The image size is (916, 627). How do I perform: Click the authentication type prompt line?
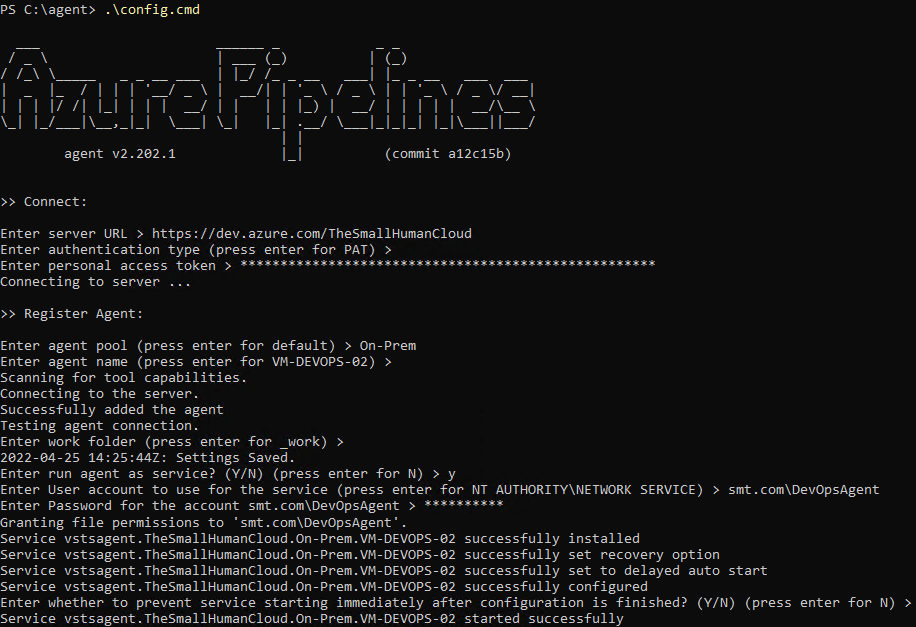[x=196, y=249]
